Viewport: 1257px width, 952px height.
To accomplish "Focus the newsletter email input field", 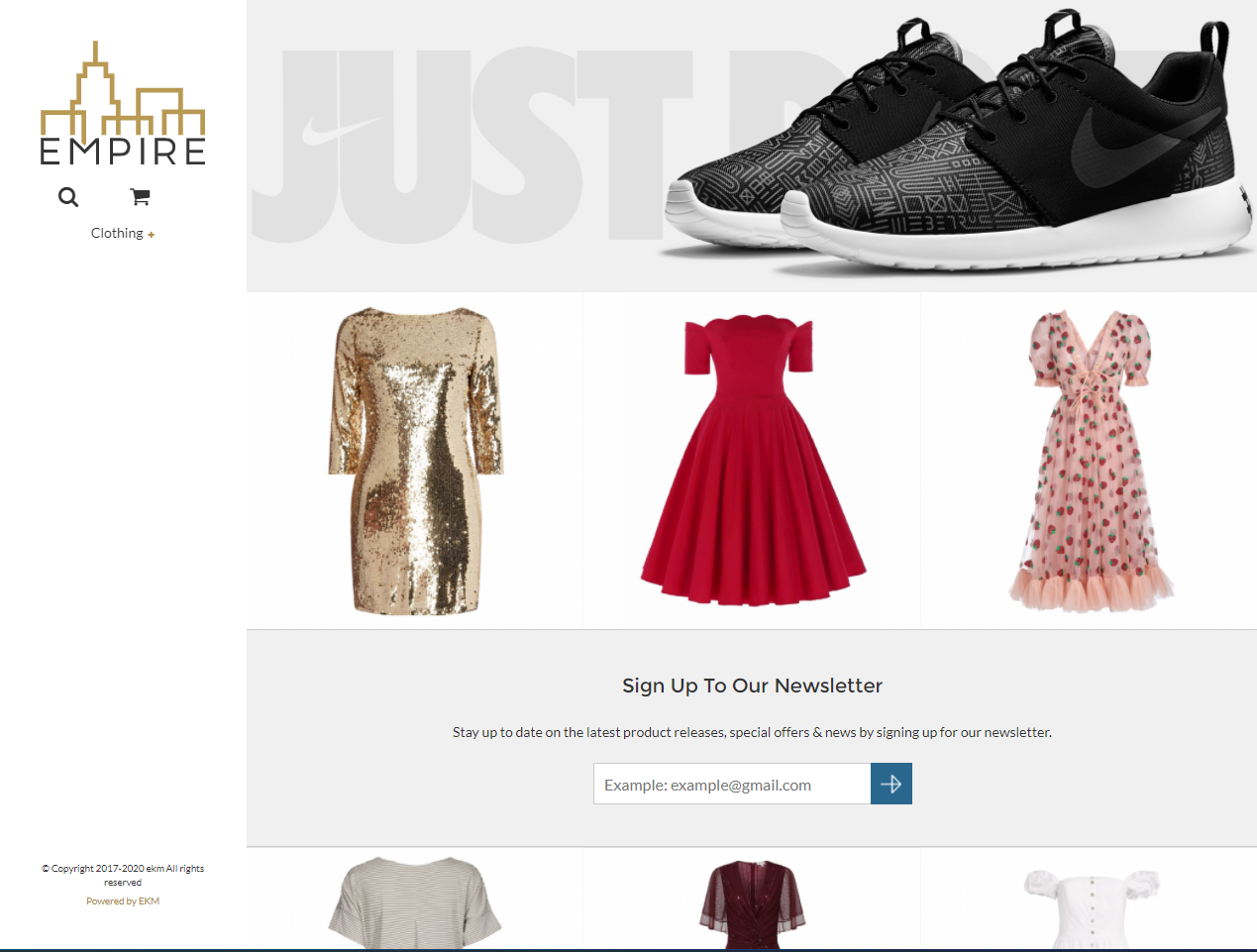I will 732,784.
